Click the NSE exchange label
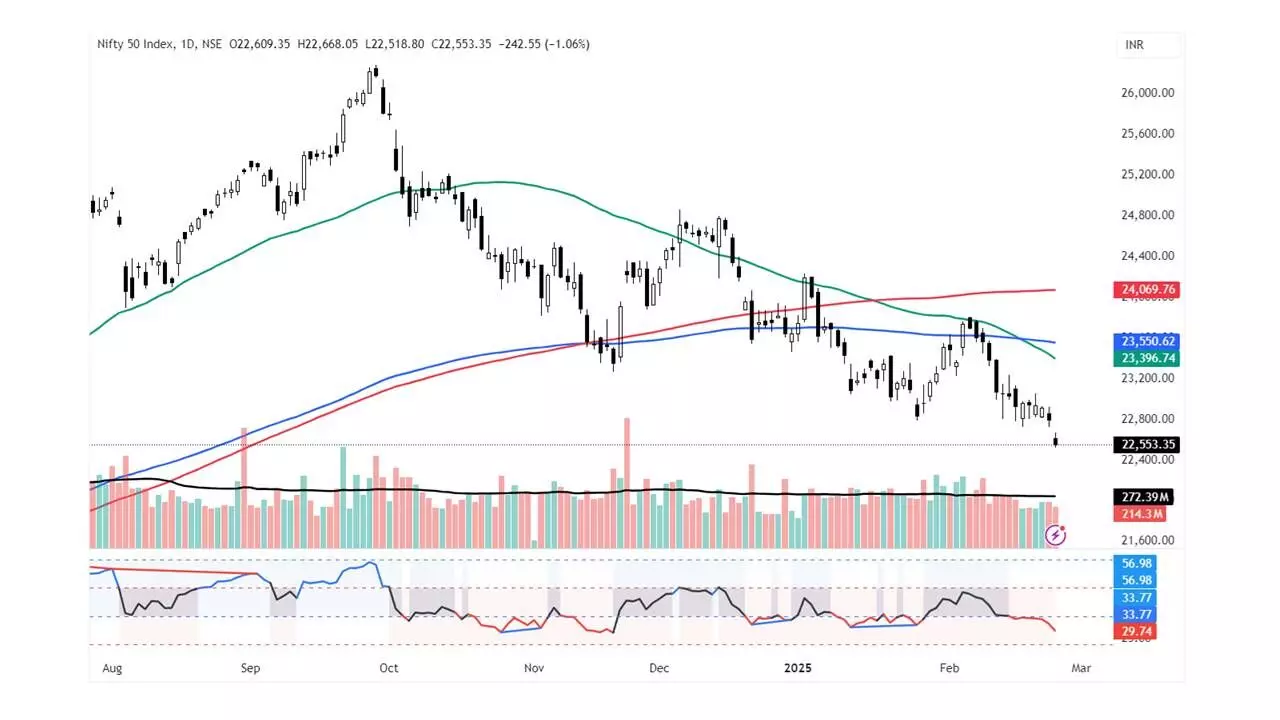This screenshot has width=1280, height=720. tap(212, 44)
